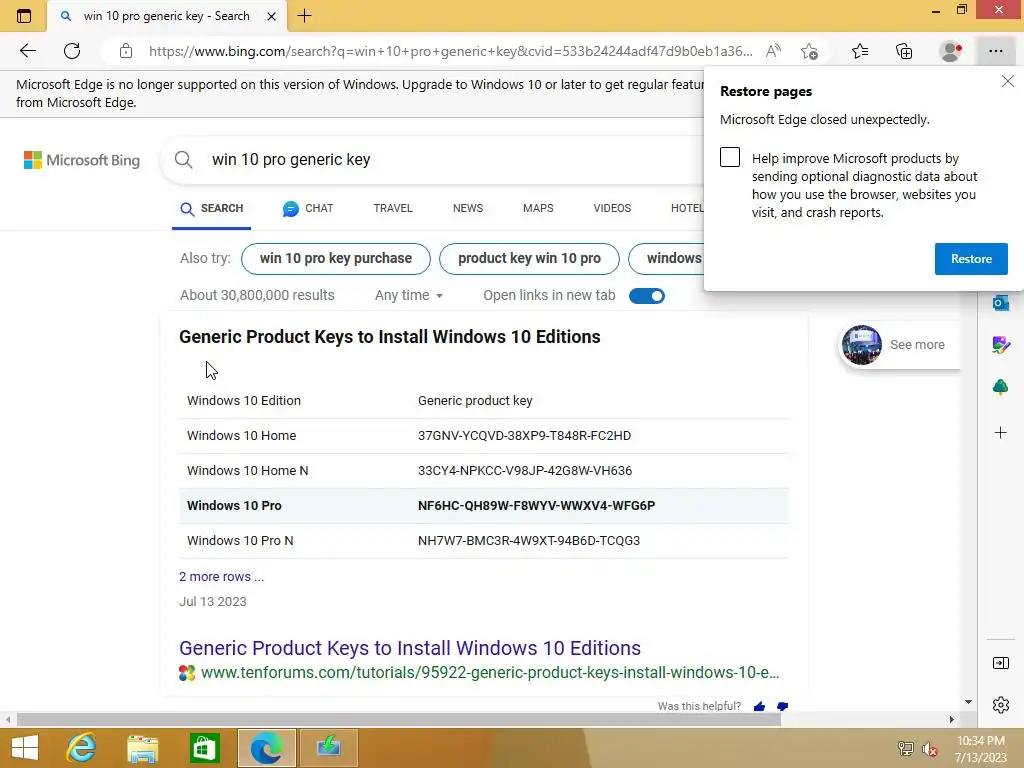Click the Windows 10 Pro row label

tap(234, 505)
